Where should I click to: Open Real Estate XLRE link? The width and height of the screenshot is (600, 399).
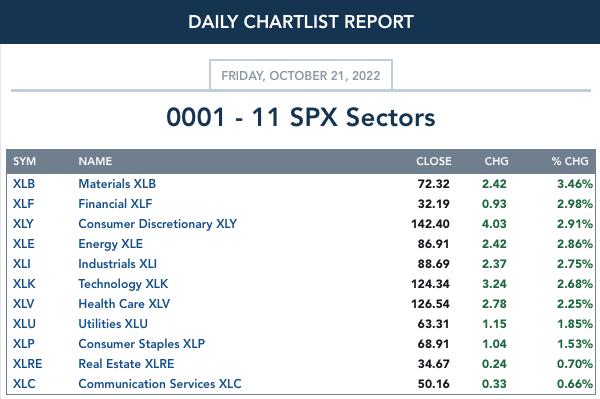(126, 364)
